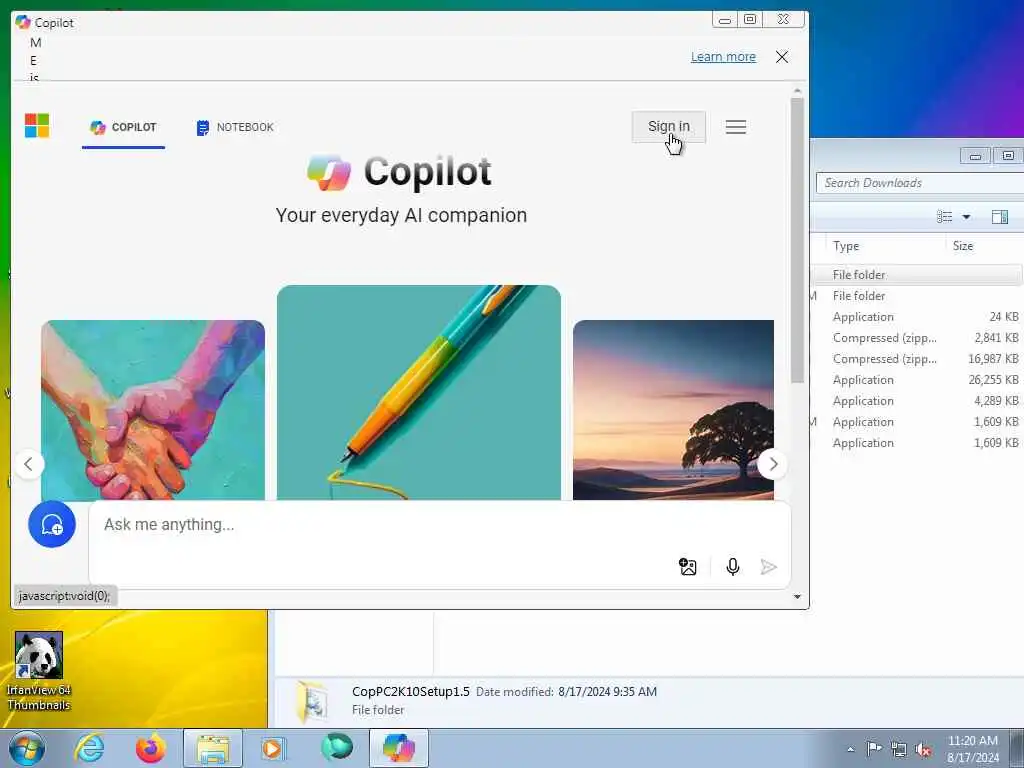
Task: Select the 16,987 KB compressed file row
Action: click(x=917, y=359)
